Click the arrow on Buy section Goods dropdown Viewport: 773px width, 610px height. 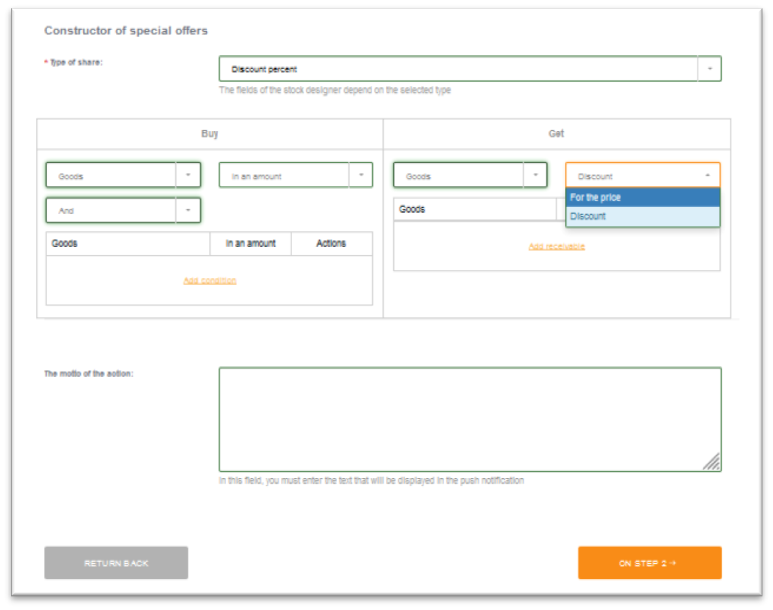(x=188, y=175)
